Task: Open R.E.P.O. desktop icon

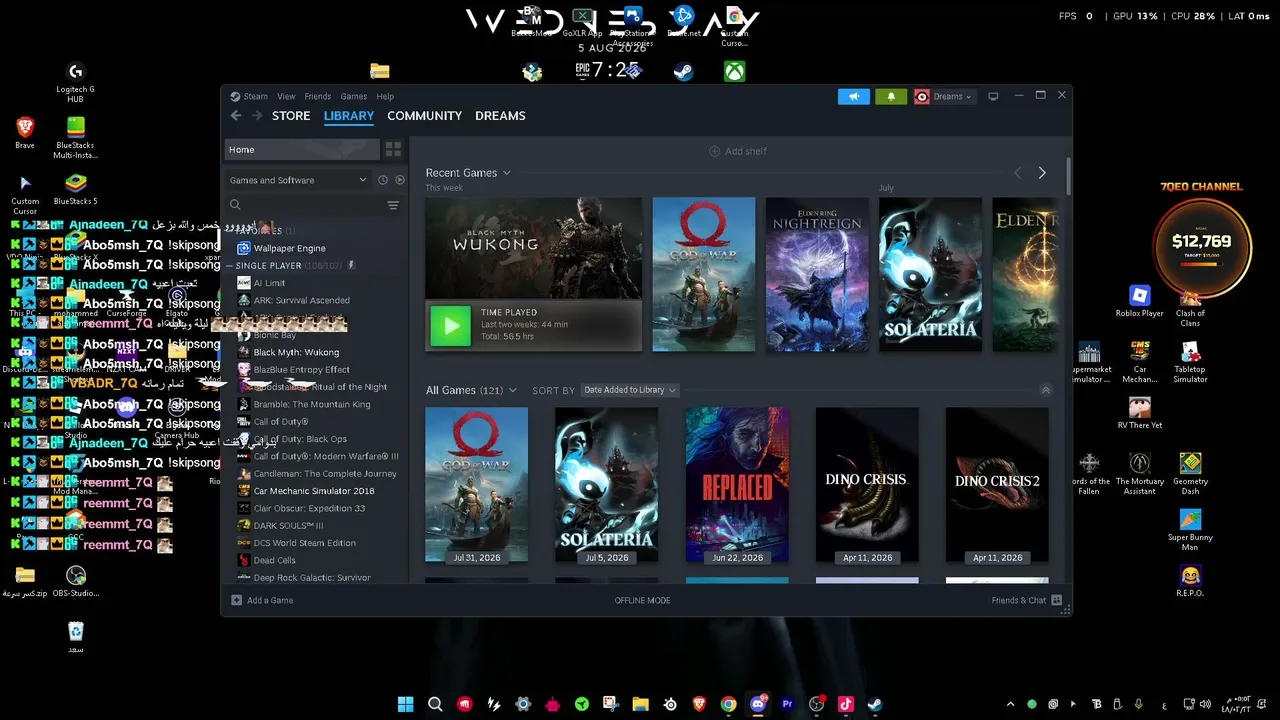Action: [1190, 581]
